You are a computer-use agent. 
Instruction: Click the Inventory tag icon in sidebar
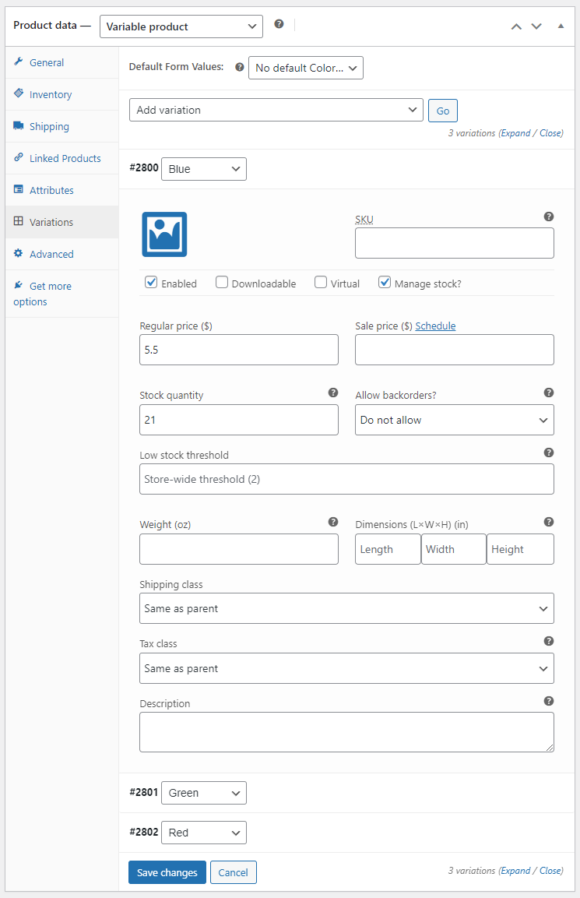pyautogui.click(x=19, y=94)
